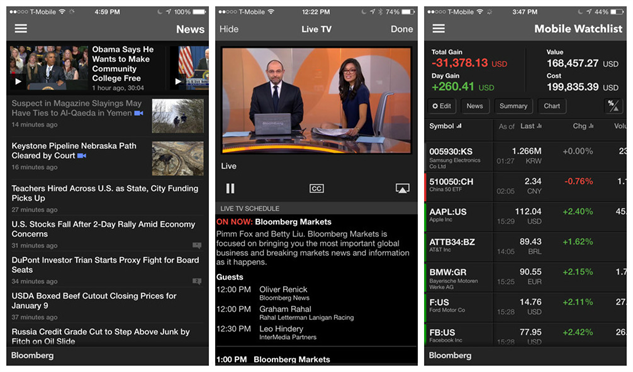Sort watchlist by Chg column

click(x=583, y=126)
